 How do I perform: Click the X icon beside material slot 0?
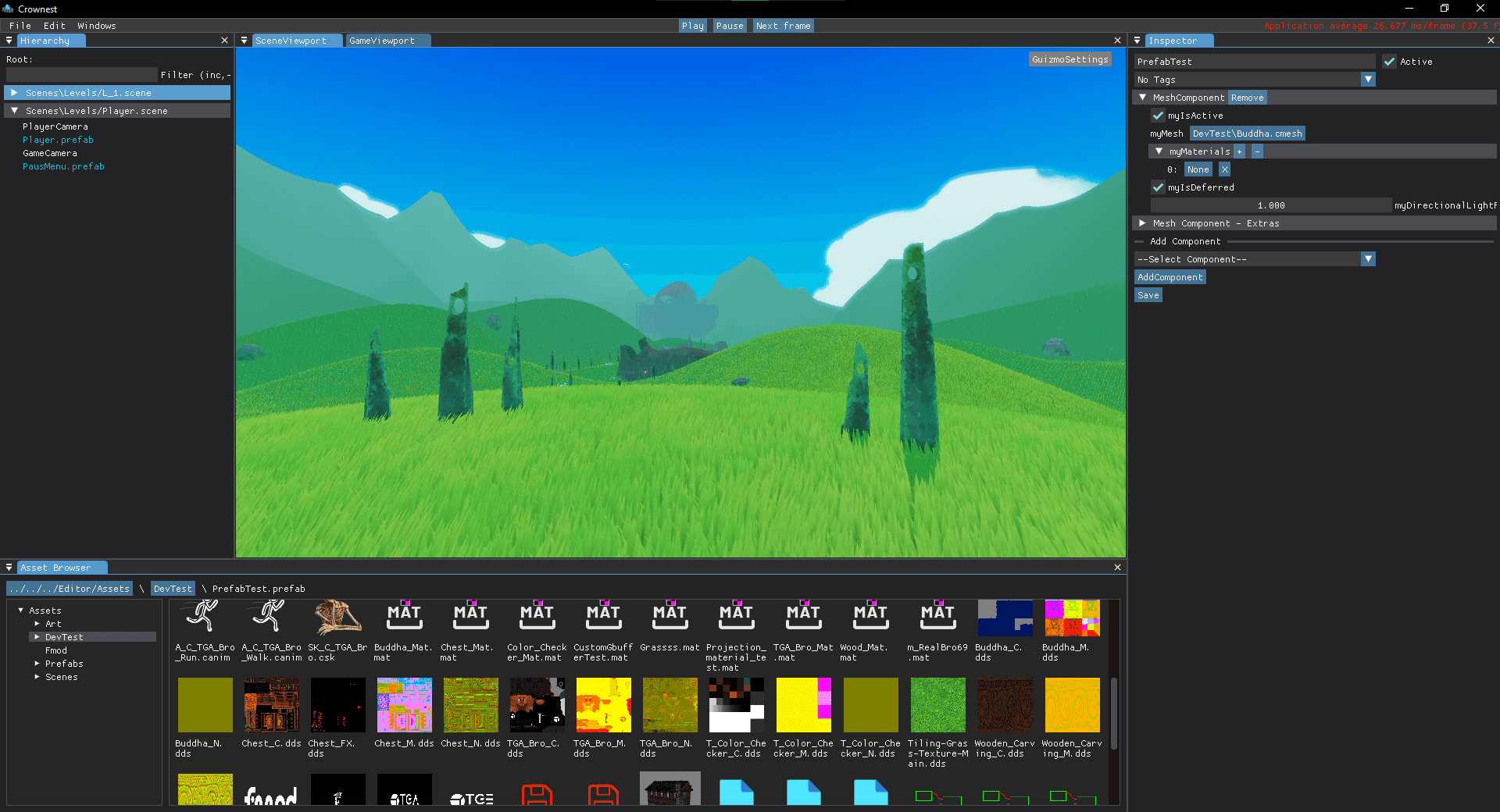point(1224,170)
